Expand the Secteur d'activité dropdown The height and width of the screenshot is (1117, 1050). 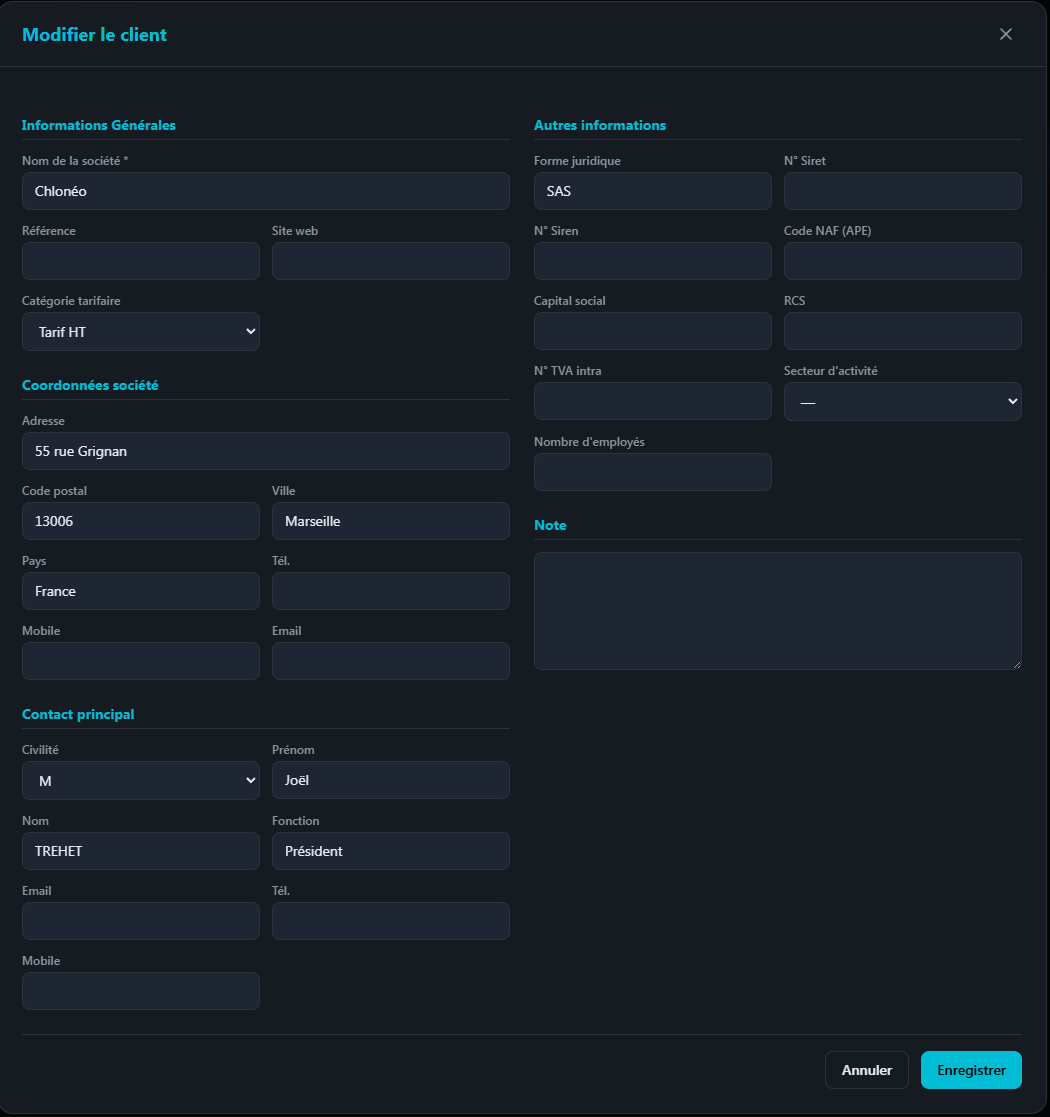tap(903, 401)
